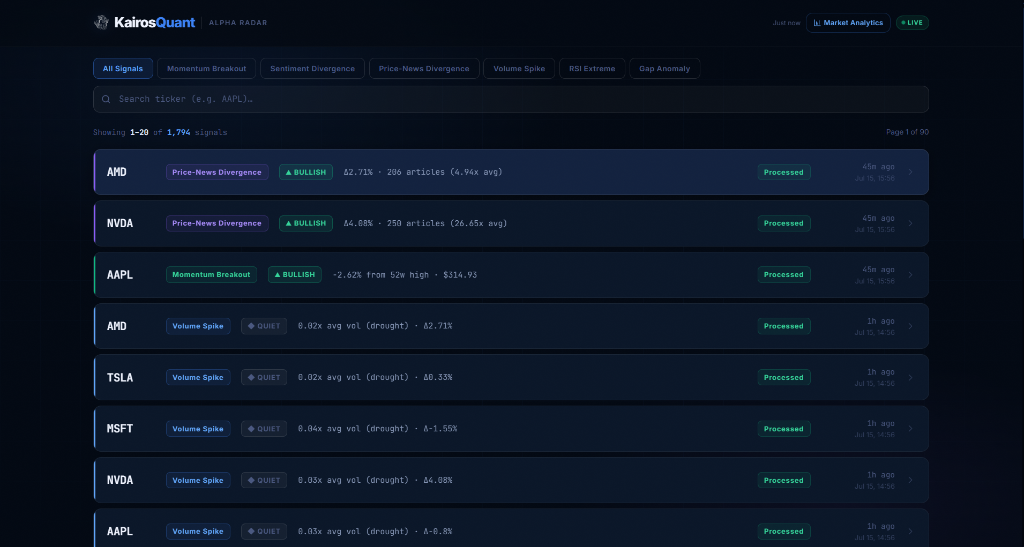Click BULLISH badge on AAPL row
Image resolution: width=1024 pixels, height=547 pixels.
point(295,275)
